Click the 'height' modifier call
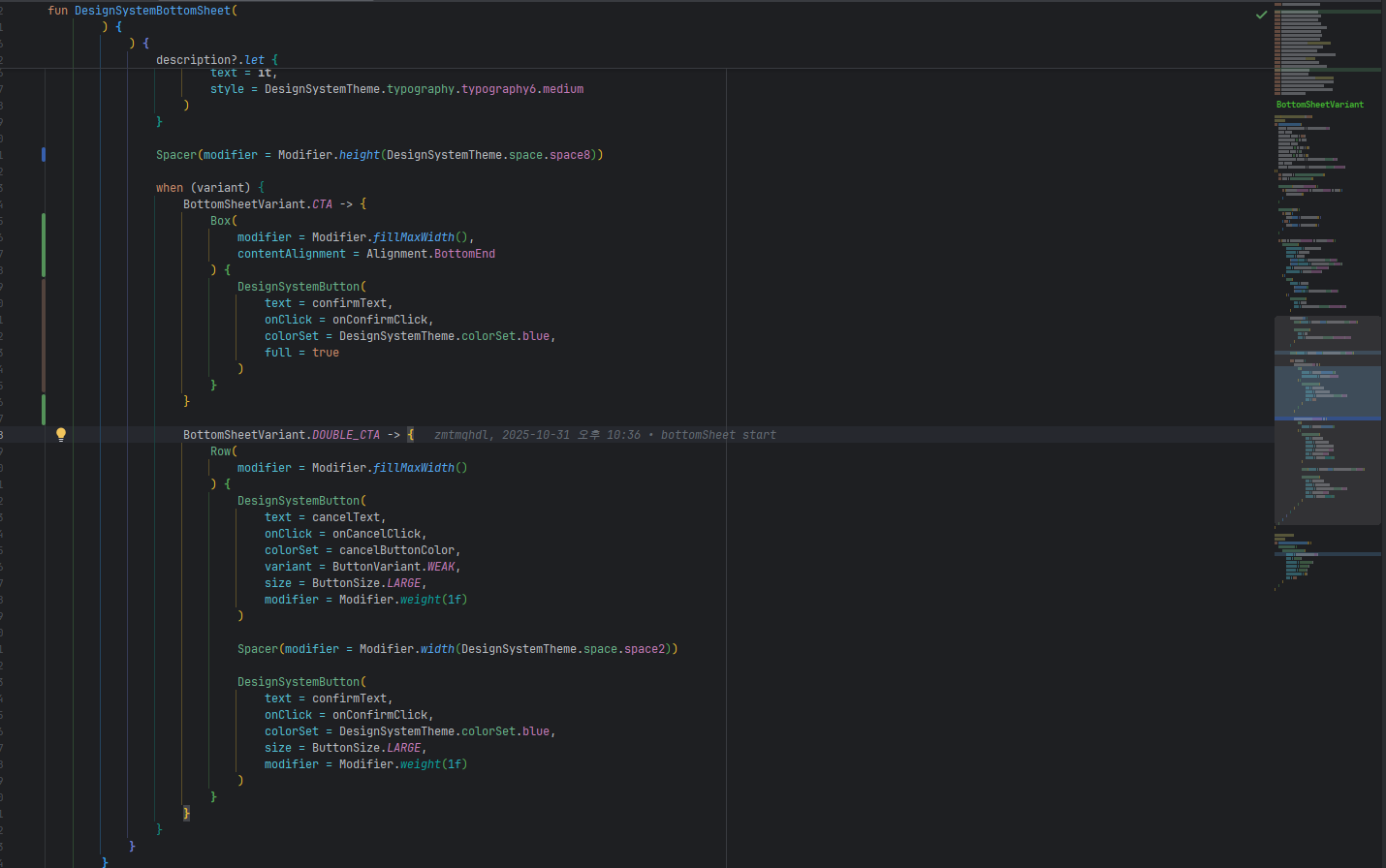This screenshot has height=868, width=1386. tap(359, 155)
